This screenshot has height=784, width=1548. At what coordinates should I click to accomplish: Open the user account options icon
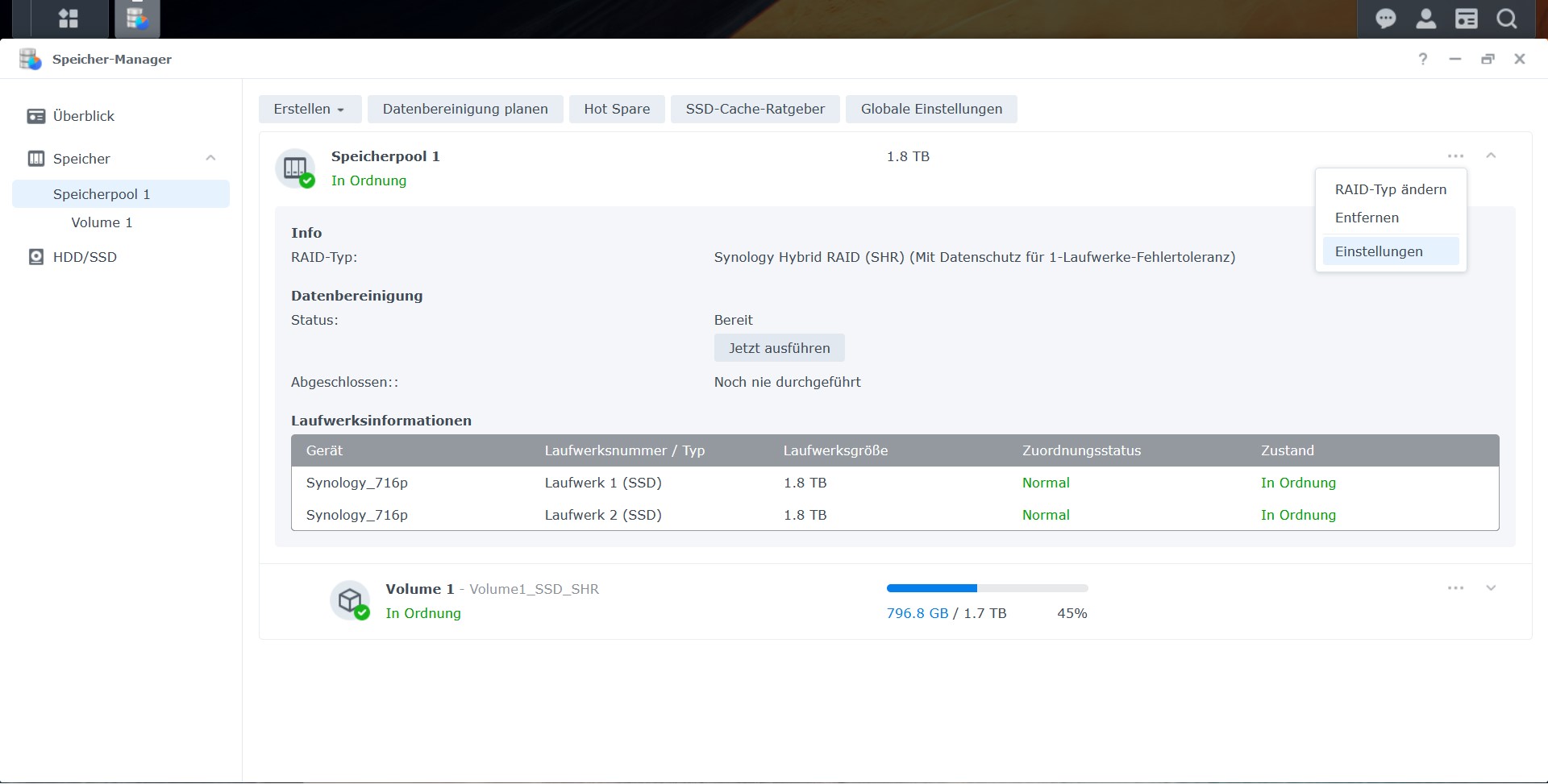(1425, 19)
